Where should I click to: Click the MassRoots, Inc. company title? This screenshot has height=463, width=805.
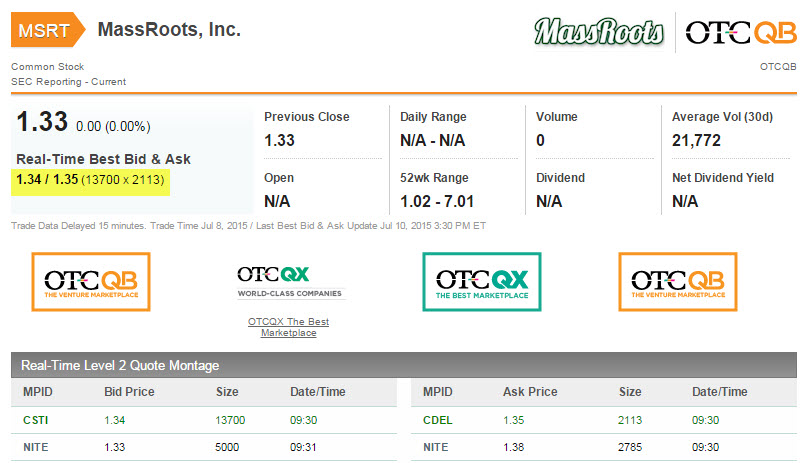coord(169,30)
